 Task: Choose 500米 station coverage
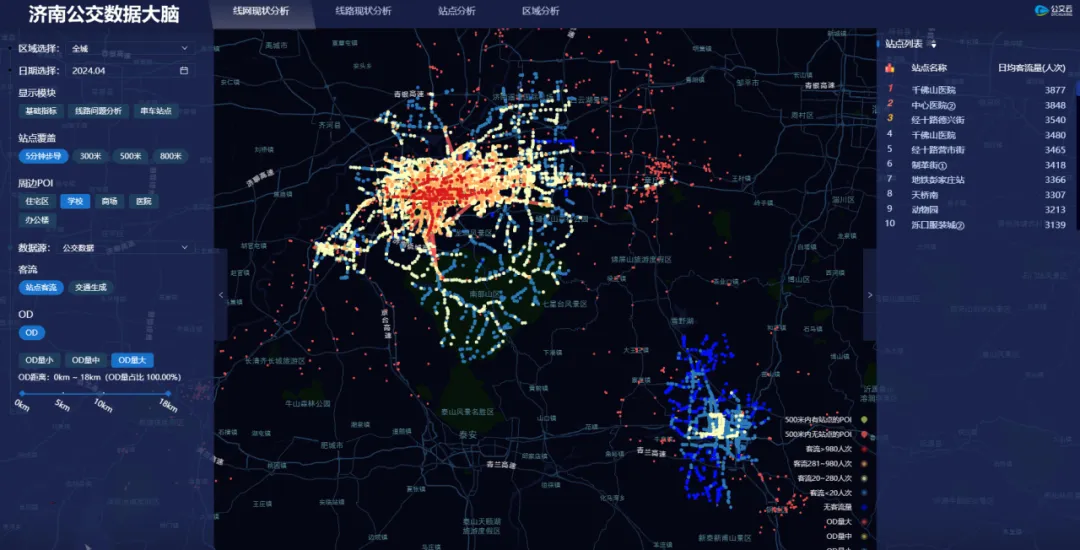[130, 156]
